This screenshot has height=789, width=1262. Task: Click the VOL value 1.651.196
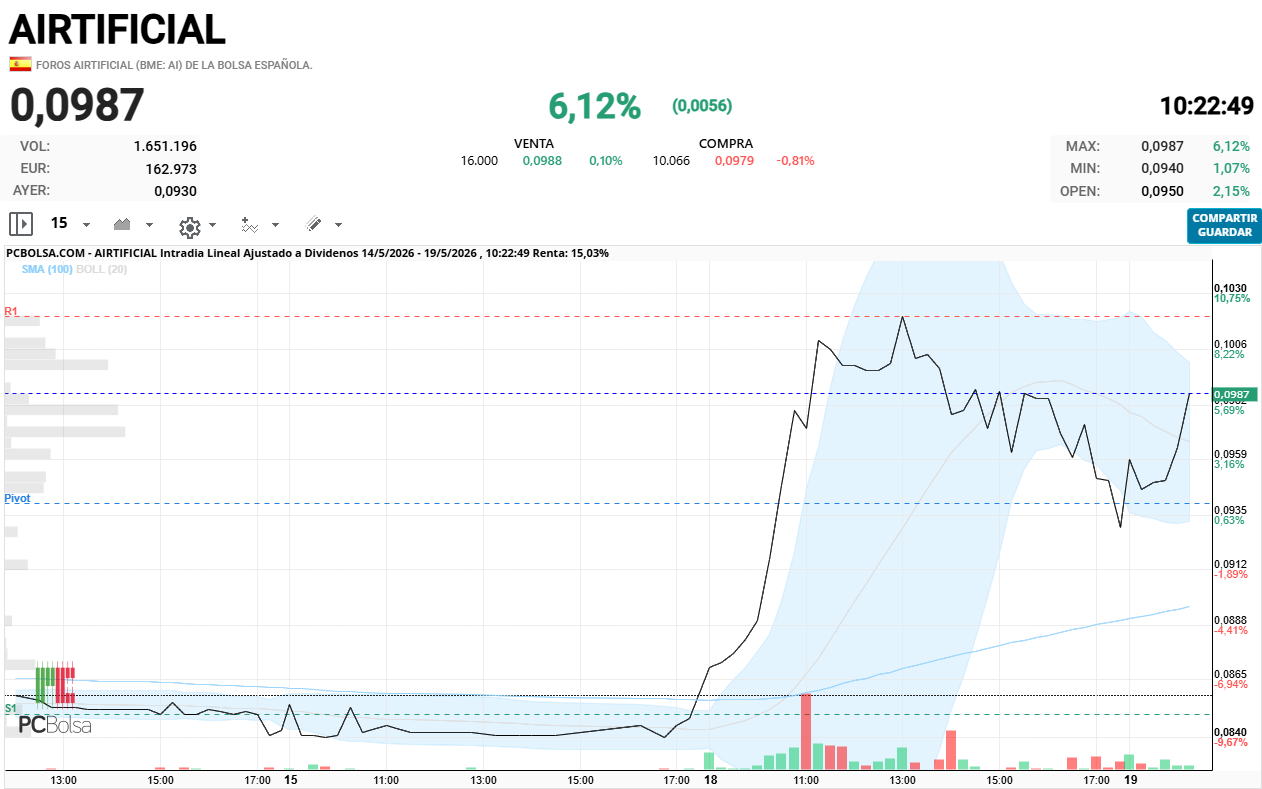click(x=165, y=146)
